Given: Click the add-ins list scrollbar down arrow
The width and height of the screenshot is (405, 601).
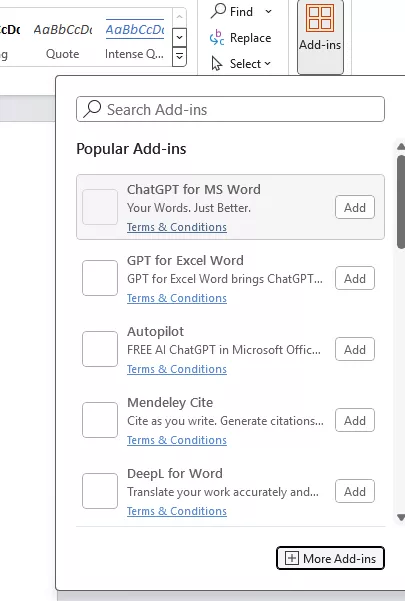Looking at the screenshot, I should [x=401, y=518].
